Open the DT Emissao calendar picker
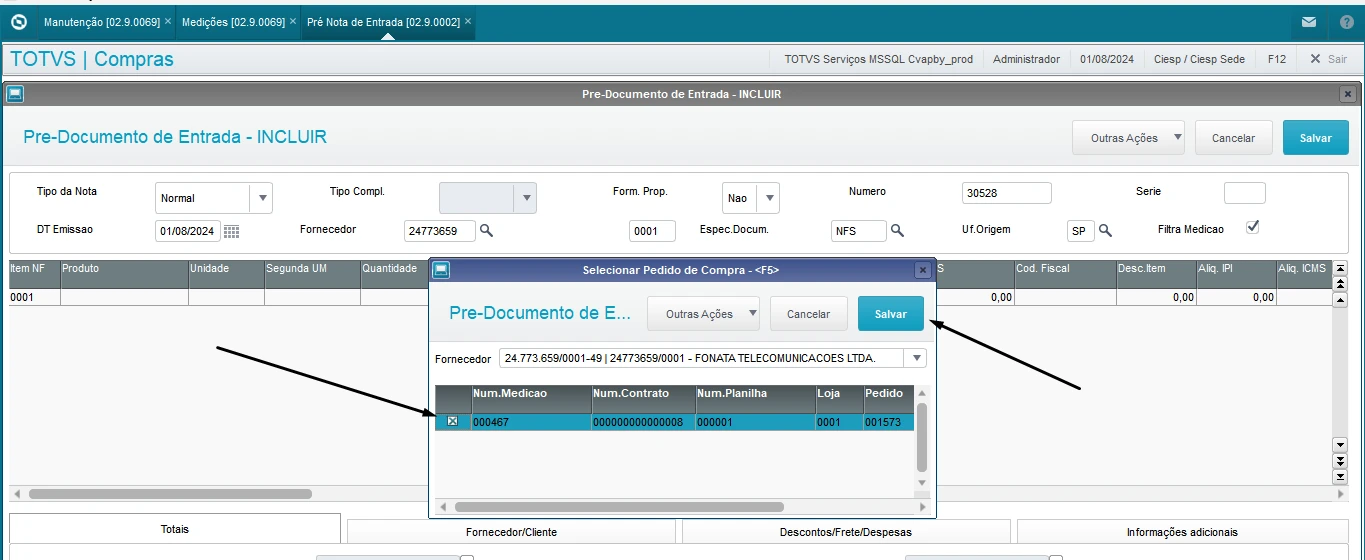1365x560 pixels. [x=231, y=231]
